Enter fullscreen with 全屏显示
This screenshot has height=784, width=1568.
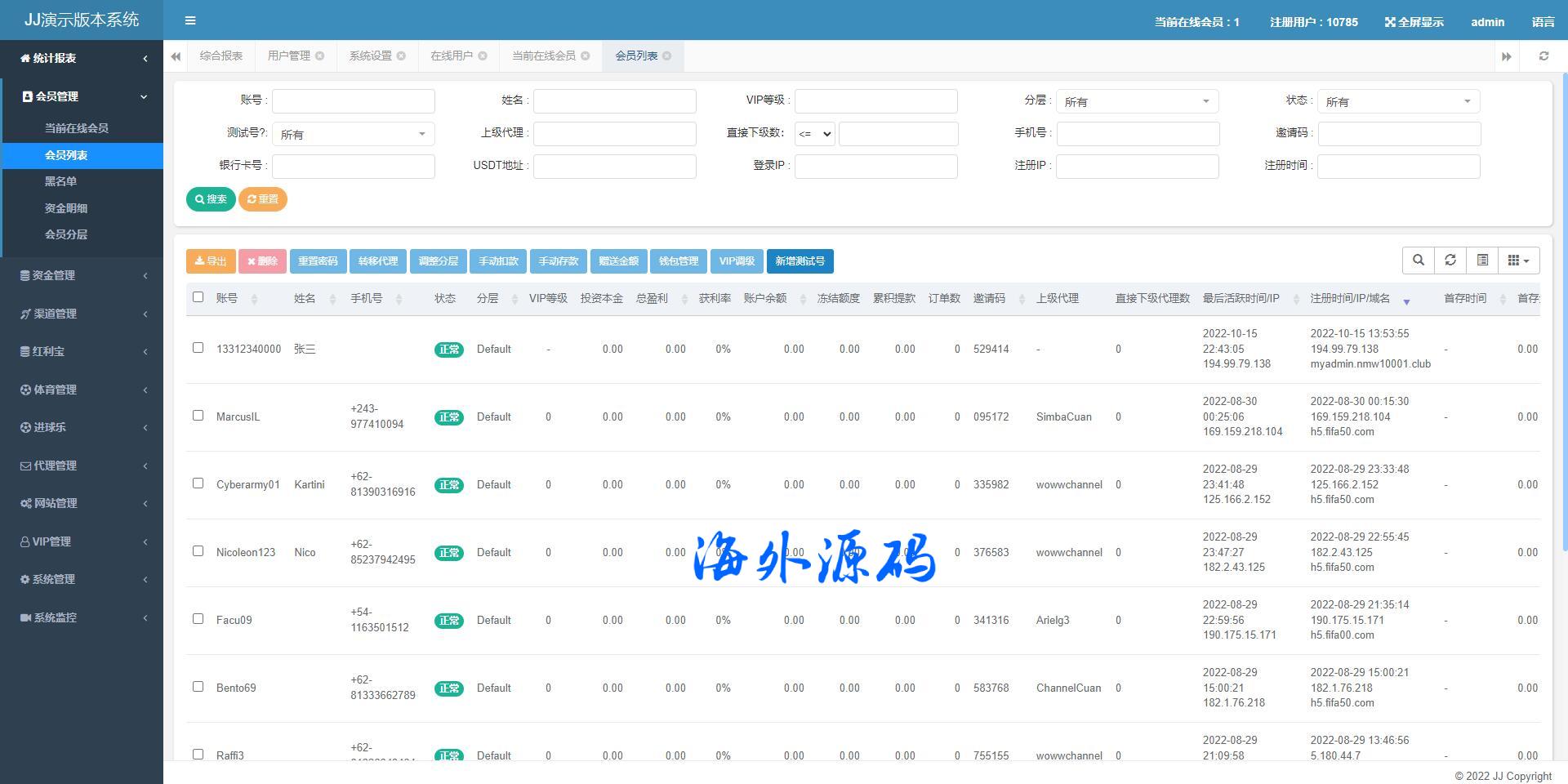[1414, 22]
